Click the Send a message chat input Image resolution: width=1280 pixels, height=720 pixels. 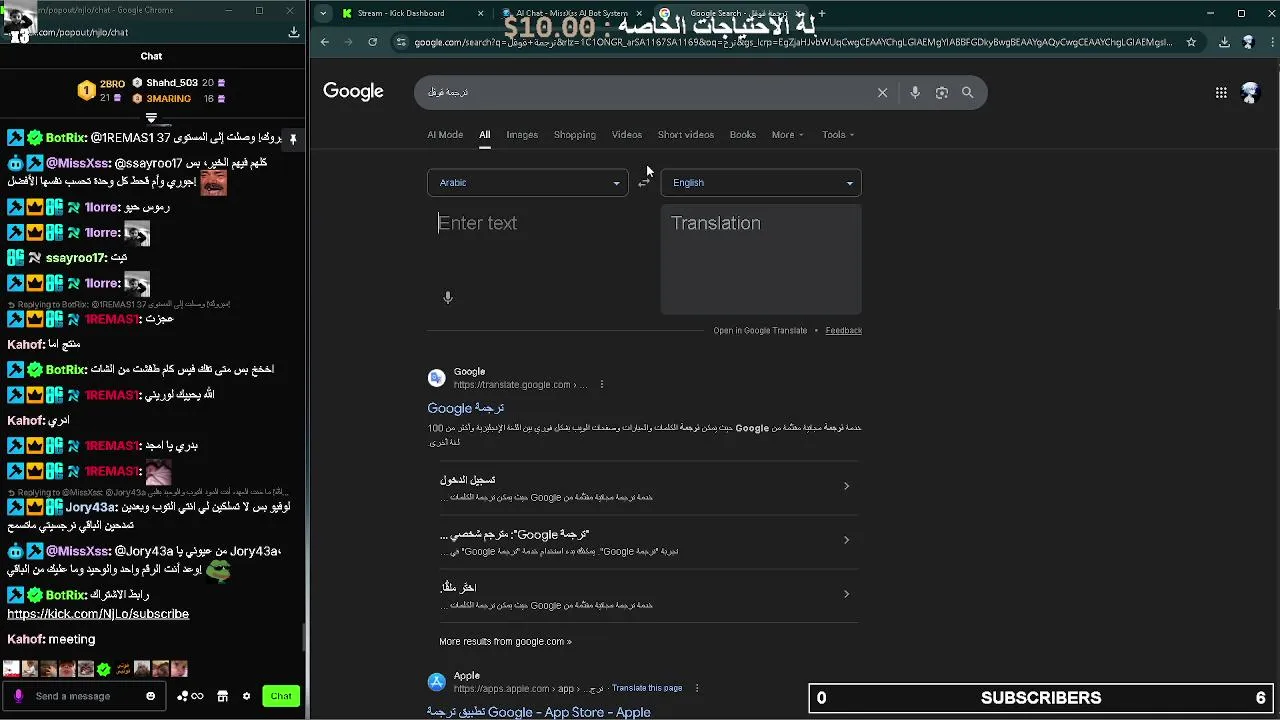85,696
